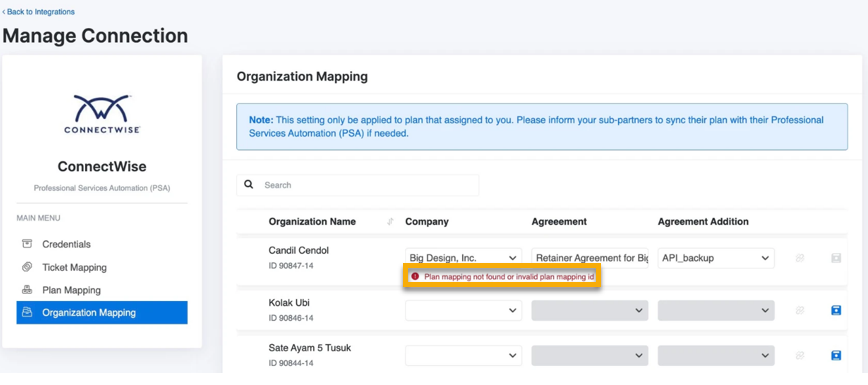This screenshot has width=868, height=385.
Task: Click organization name Candil Cendol
Action: coord(298,250)
